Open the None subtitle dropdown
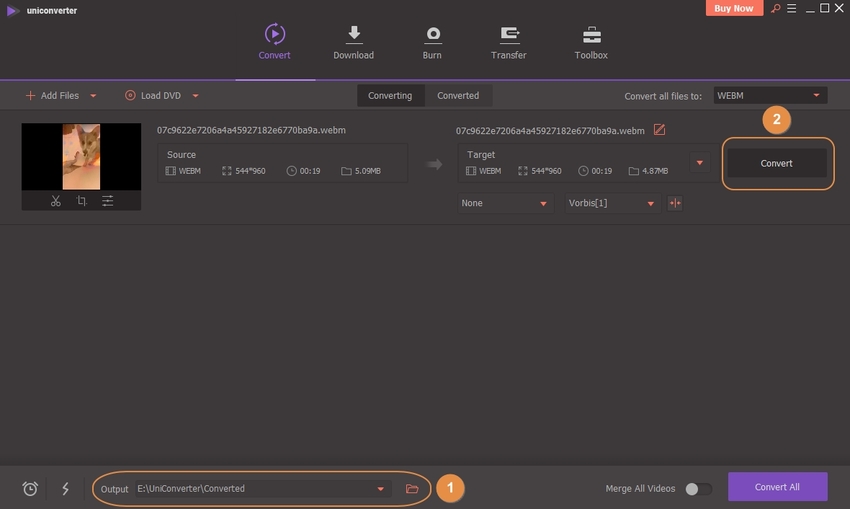 [x=504, y=203]
